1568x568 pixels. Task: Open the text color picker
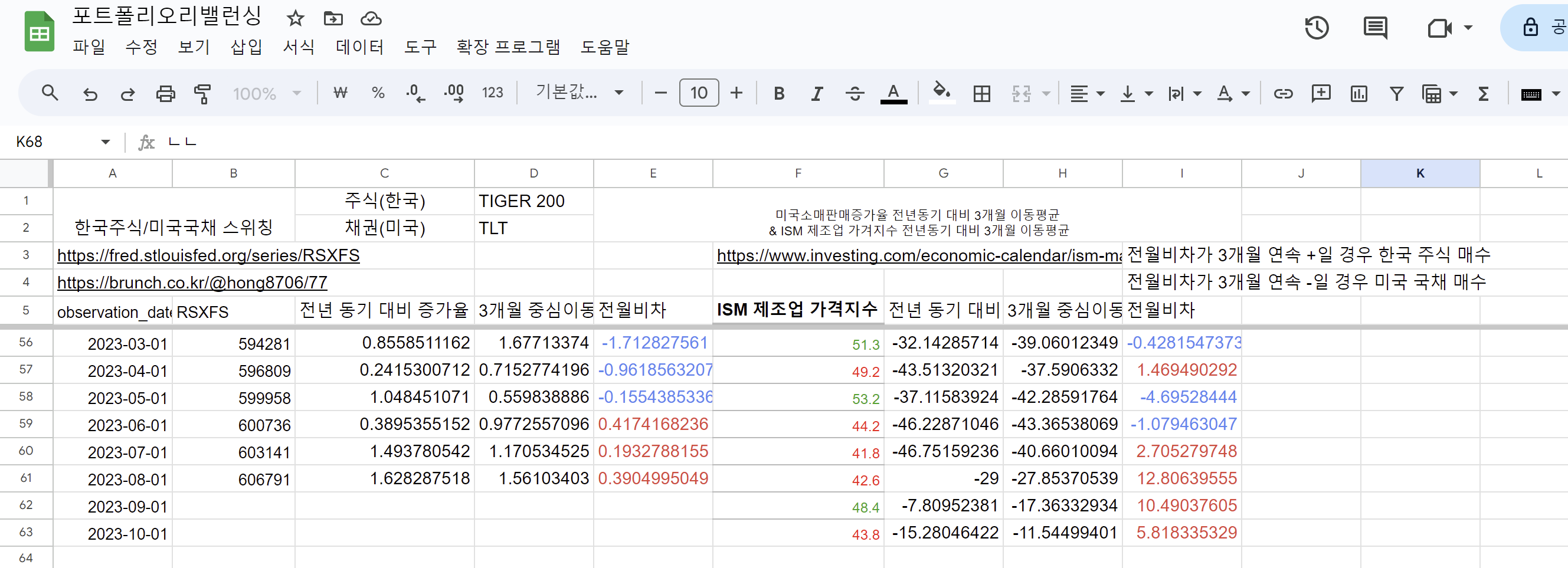pyautogui.click(x=893, y=94)
